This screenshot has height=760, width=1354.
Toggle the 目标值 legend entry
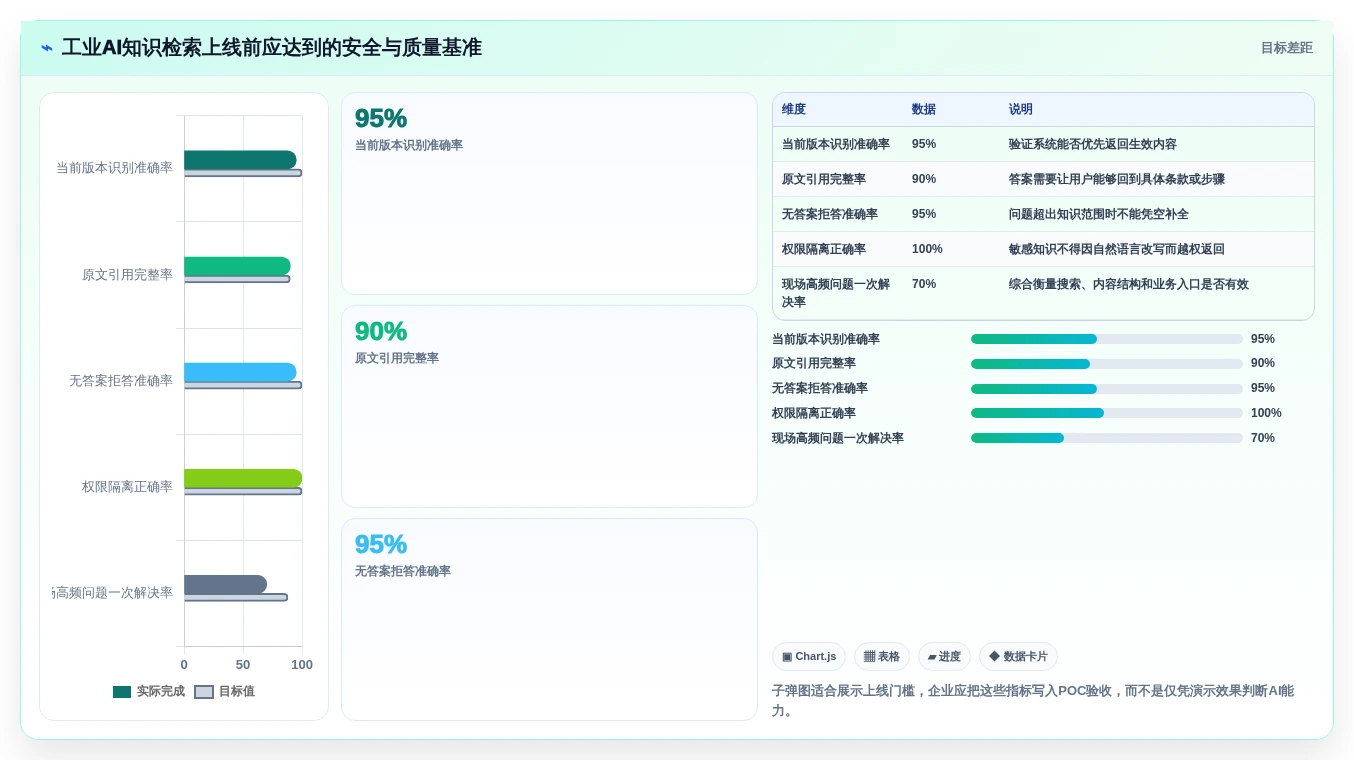tap(224, 691)
